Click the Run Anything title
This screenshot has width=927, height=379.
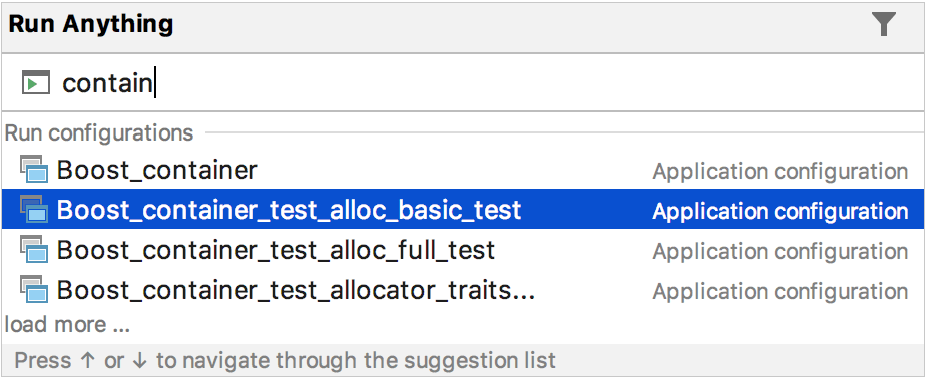tap(90, 24)
